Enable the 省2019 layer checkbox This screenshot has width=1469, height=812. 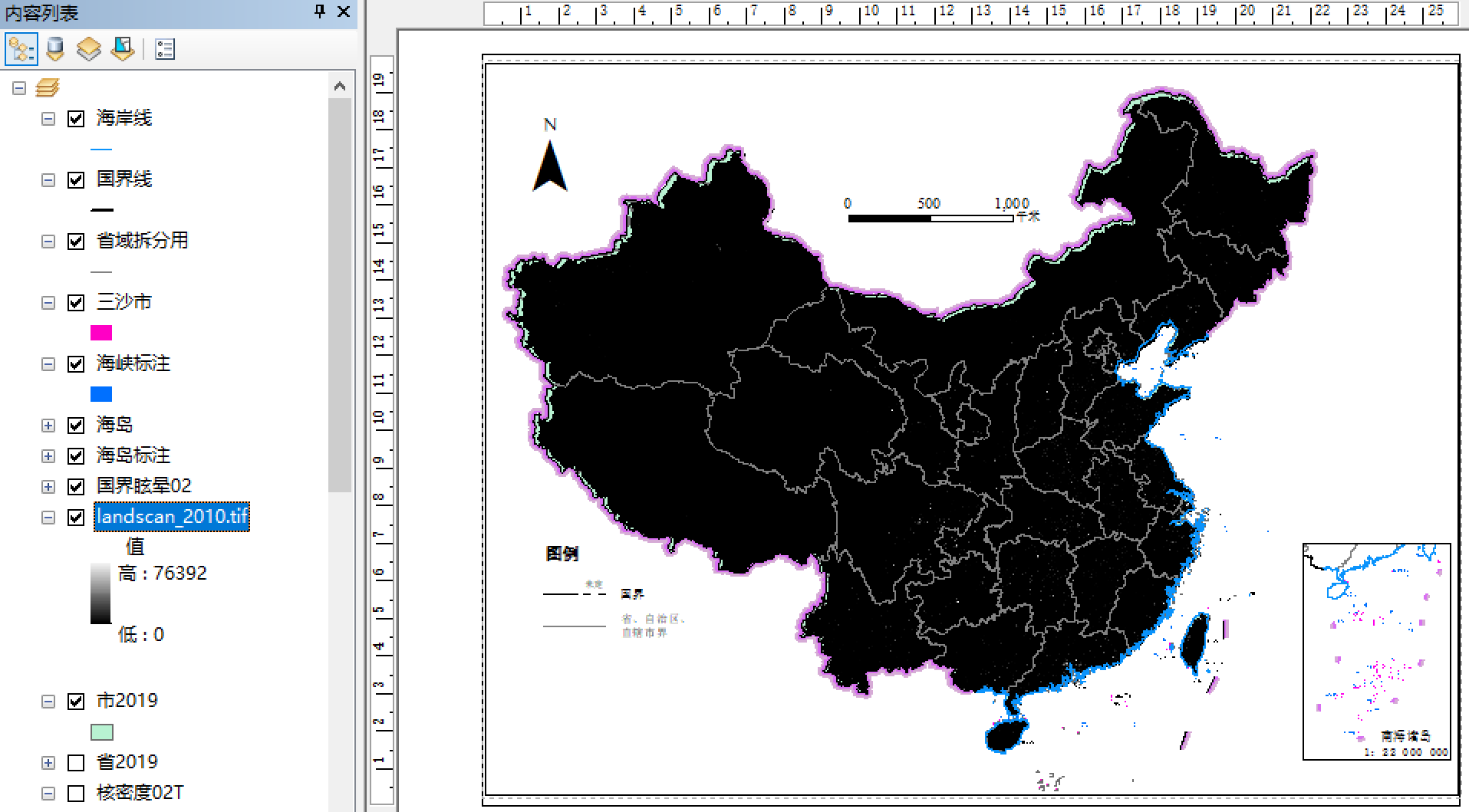75,761
